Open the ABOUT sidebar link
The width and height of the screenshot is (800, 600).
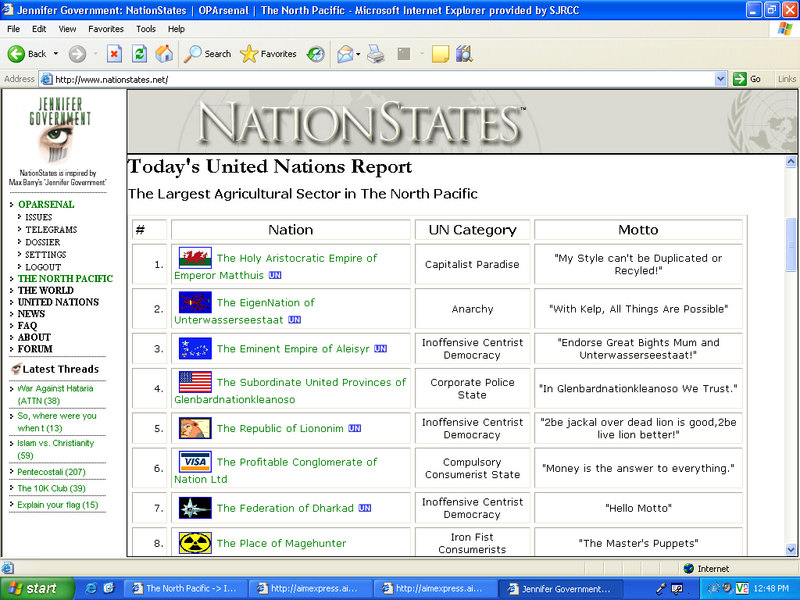(x=34, y=337)
